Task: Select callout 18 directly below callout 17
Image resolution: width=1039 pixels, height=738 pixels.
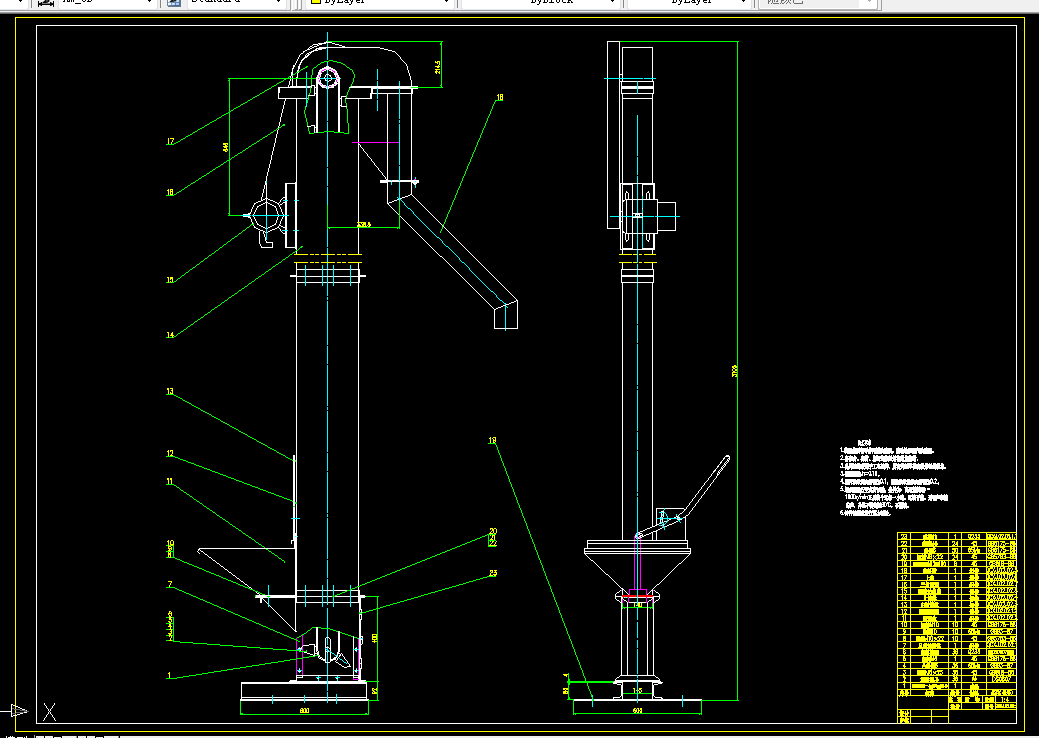Action: click(x=170, y=192)
